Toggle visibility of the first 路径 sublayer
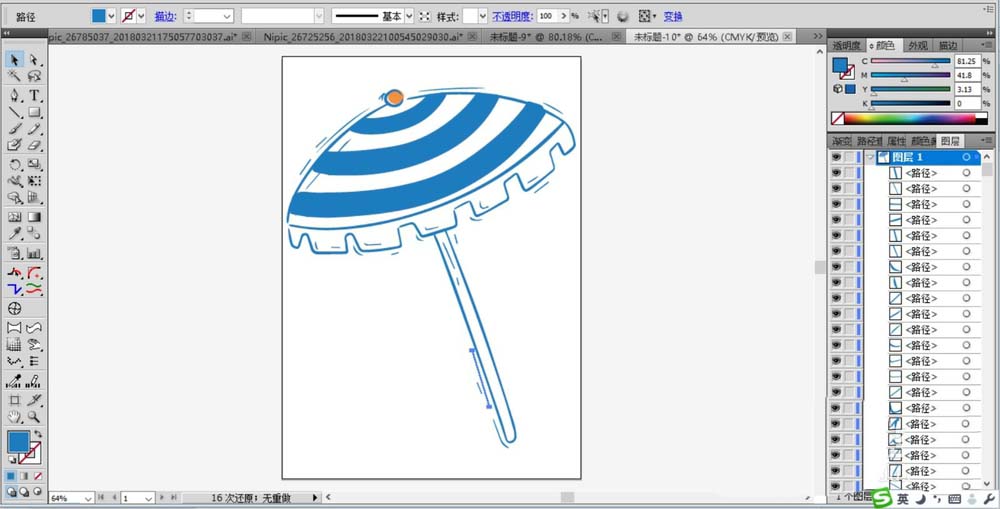This screenshot has height=509, width=1000. tap(836, 173)
